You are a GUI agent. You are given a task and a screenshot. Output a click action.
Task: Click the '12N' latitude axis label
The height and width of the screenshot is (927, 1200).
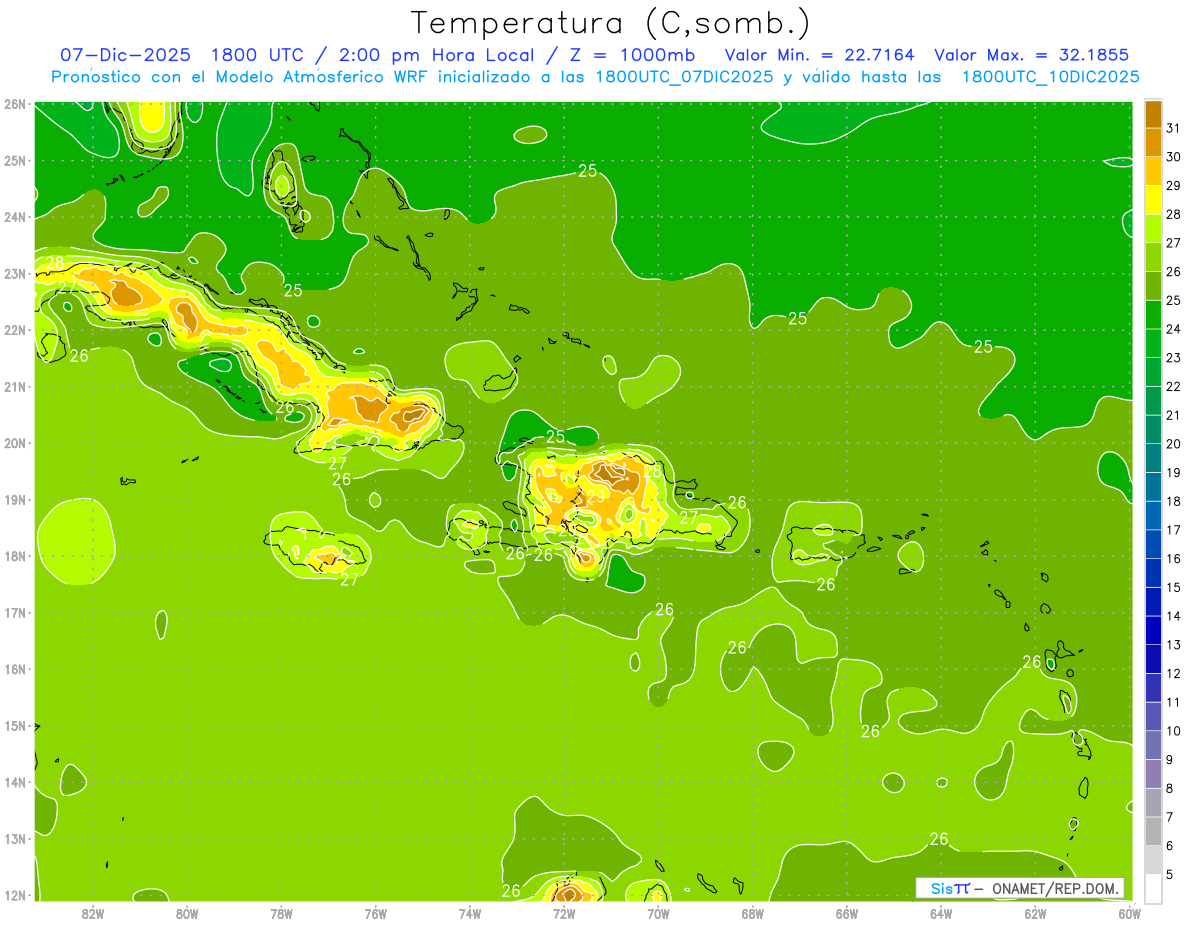click(x=15, y=895)
